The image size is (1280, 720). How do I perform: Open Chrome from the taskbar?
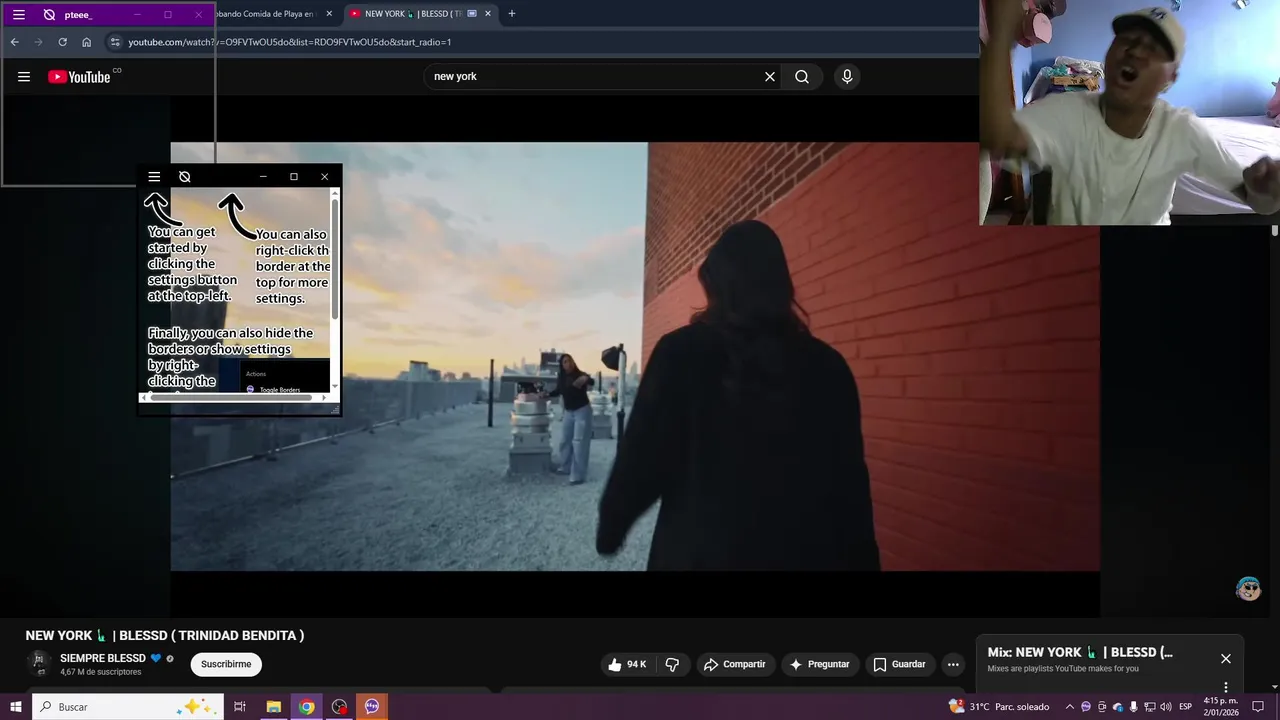point(307,707)
